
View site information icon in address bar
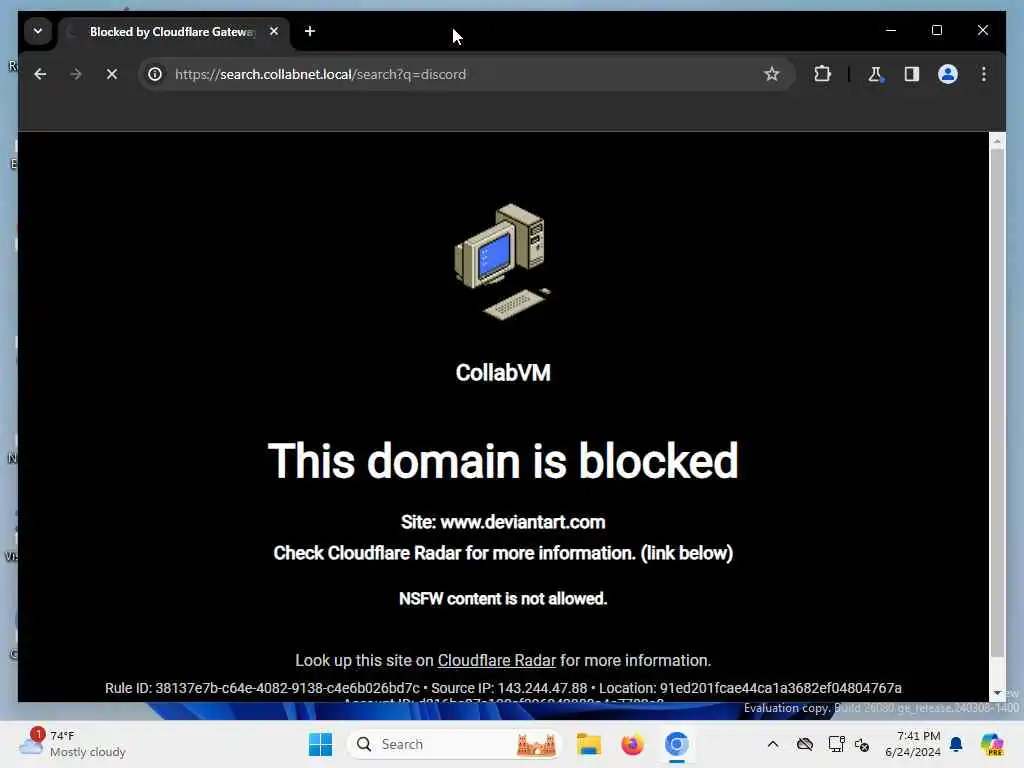155,74
